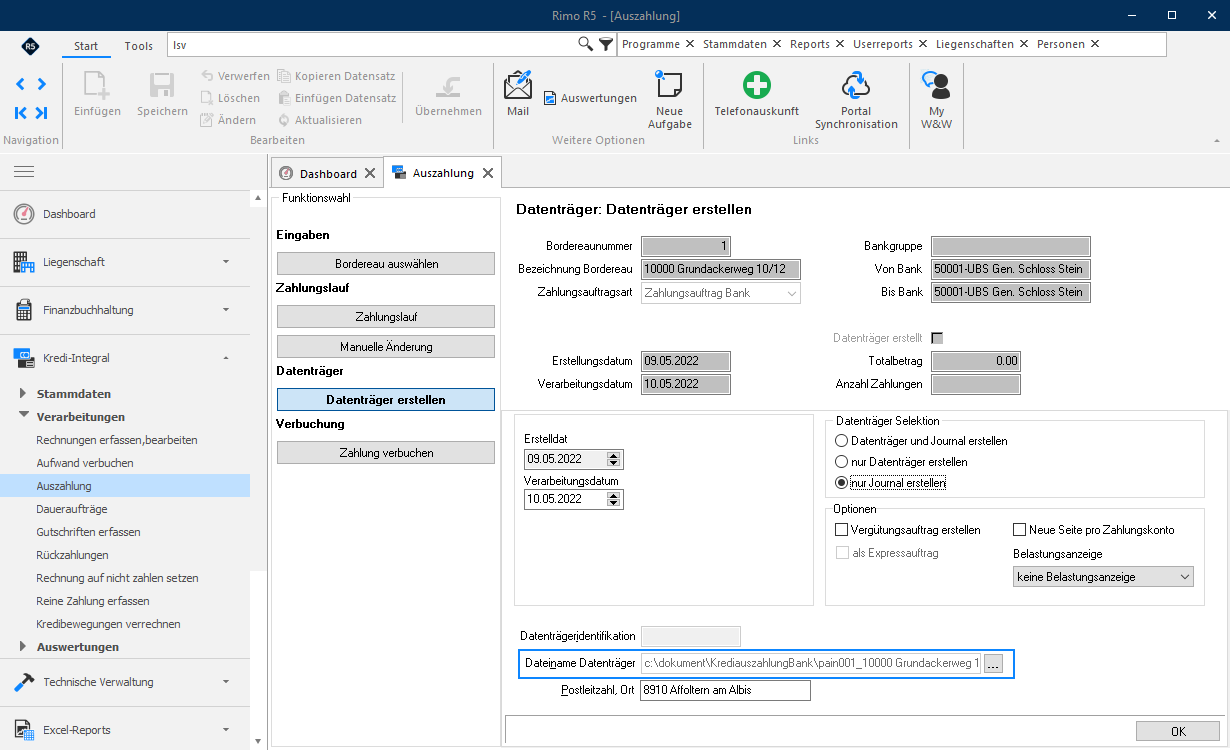
Task: Expand the Finanzbuchhaltung sidebar section
Action: click(x=125, y=310)
